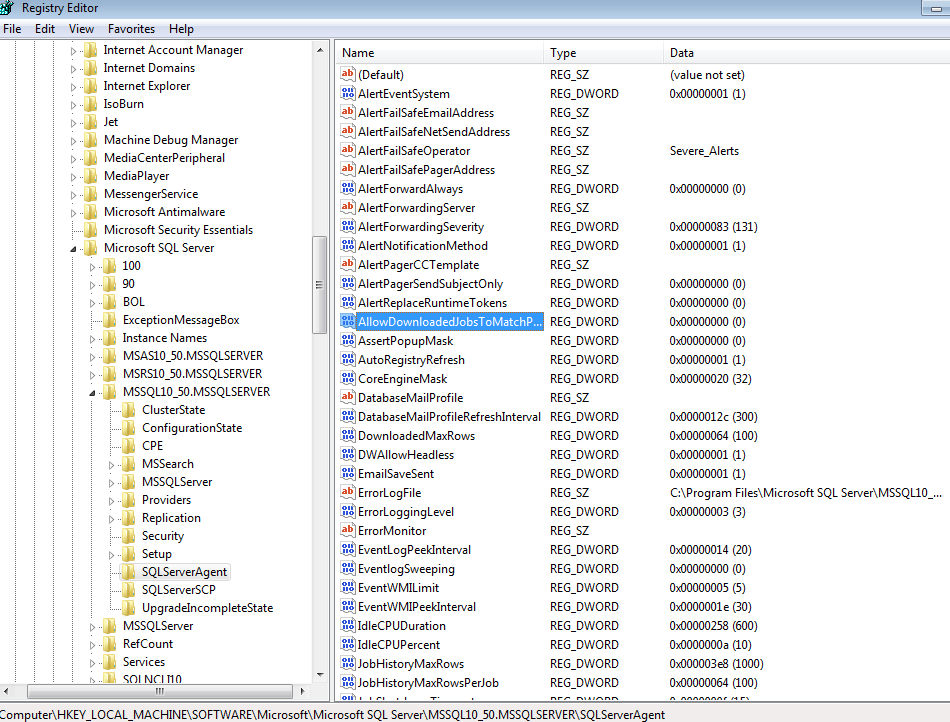Sort values by Name column header
The height and width of the screenshot is (722, 950).
(440, 53)
